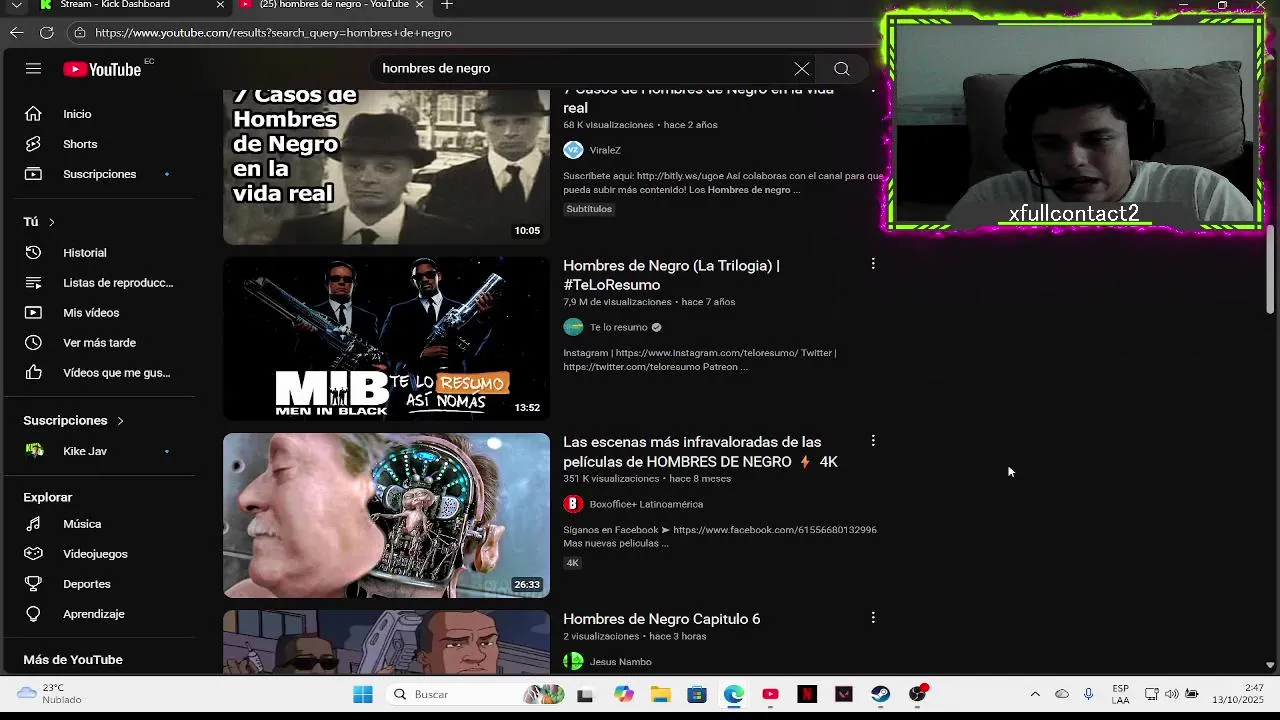
Task: Open title Las escenas más infravaloradas de las películas
Action: [700, 452]
